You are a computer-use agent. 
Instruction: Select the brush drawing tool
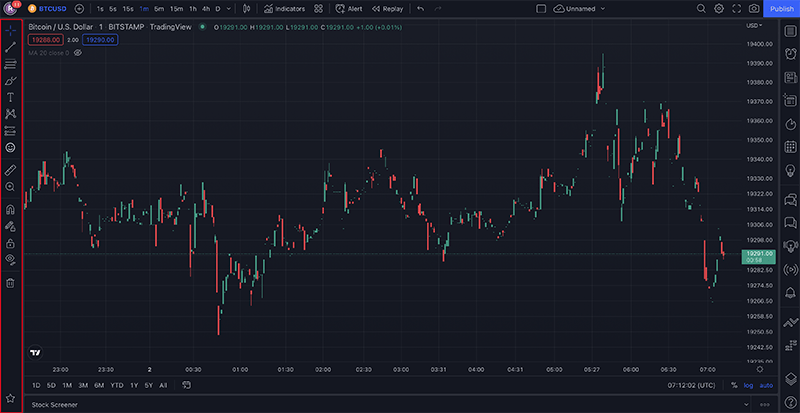coord(11,81)
